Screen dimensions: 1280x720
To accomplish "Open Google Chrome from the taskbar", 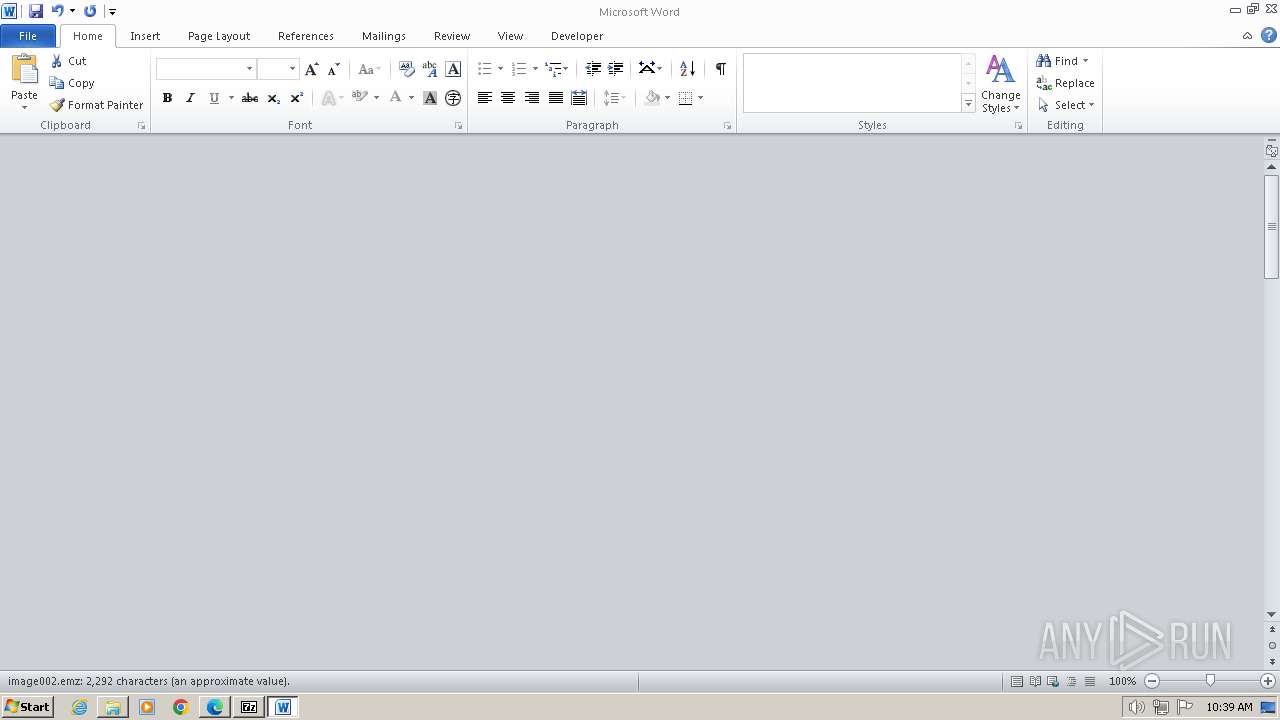I will tap(181, 707).
